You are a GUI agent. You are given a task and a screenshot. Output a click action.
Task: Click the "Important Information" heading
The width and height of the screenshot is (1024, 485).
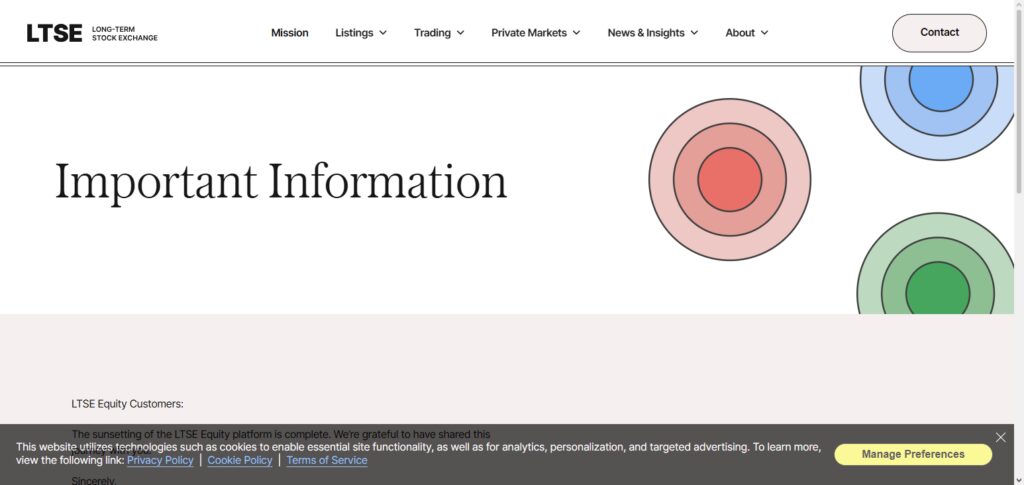point(281,181)
